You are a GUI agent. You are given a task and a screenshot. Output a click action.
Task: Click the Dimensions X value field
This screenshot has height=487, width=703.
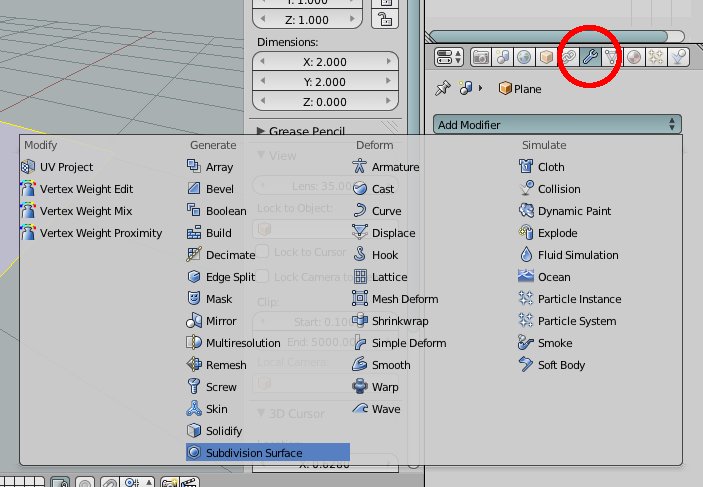(x=325, y=61)
